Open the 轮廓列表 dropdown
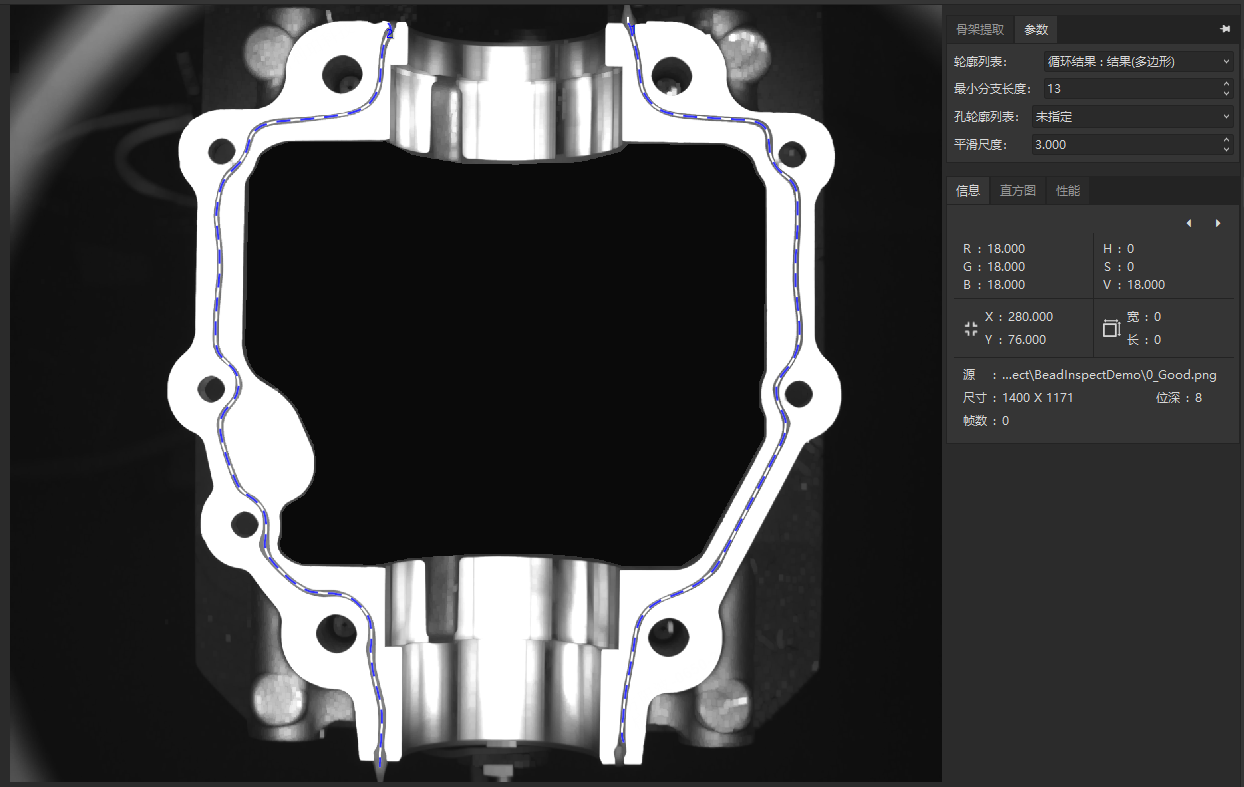1244x787 pixels. pyautogui.click(x=1137, y=62)
